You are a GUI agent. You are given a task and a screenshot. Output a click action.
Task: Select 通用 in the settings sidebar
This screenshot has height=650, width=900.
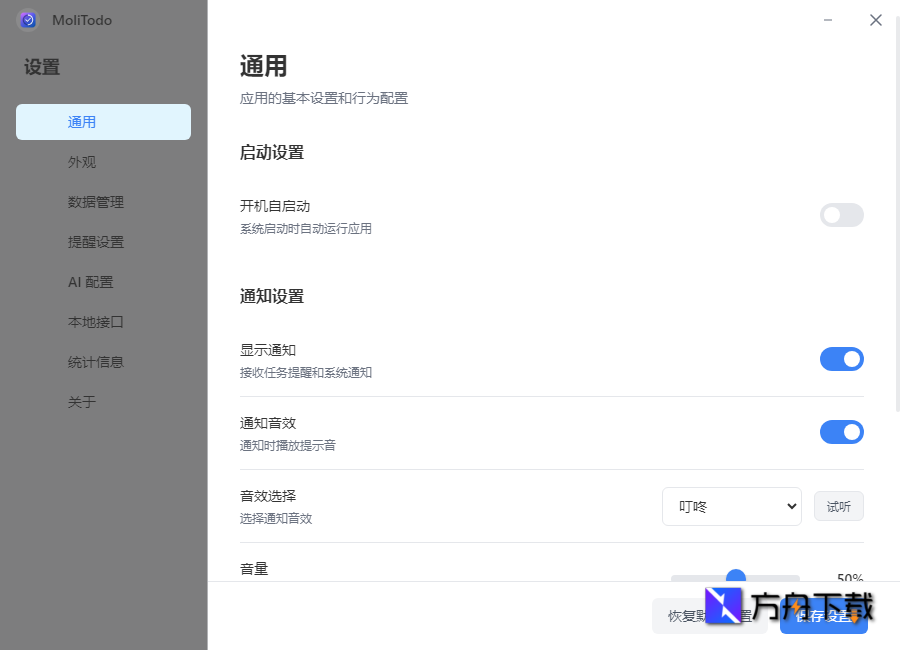coord(84,121)
